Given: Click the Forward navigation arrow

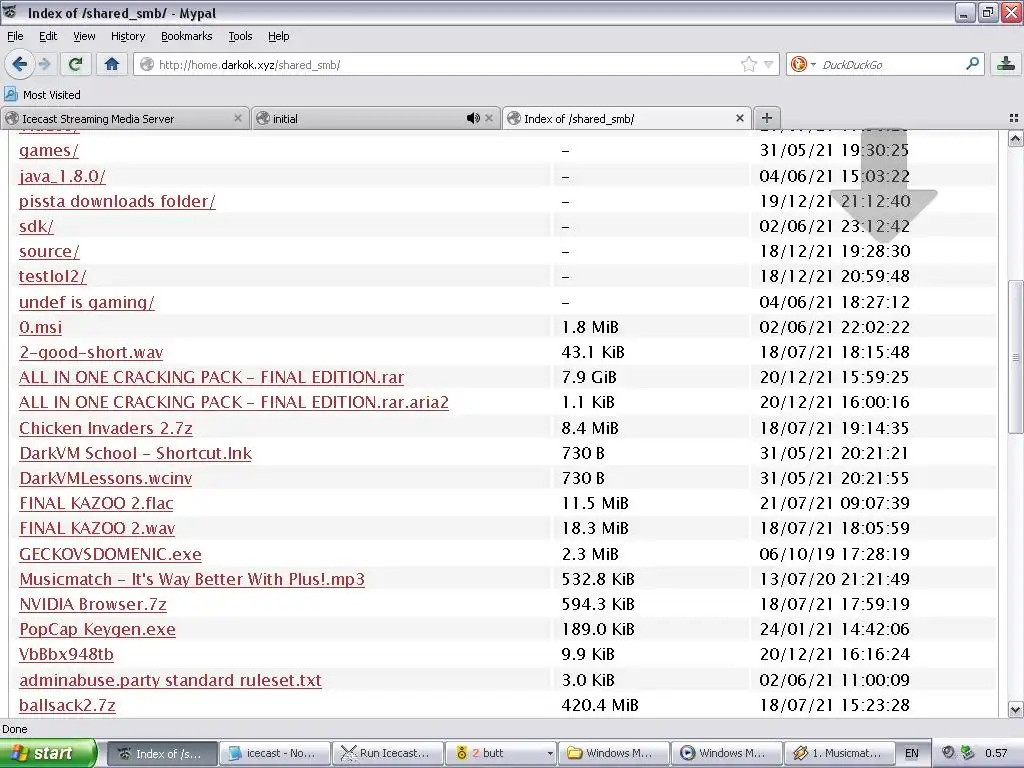Looking at the screenshot, I should click(44, 64).
